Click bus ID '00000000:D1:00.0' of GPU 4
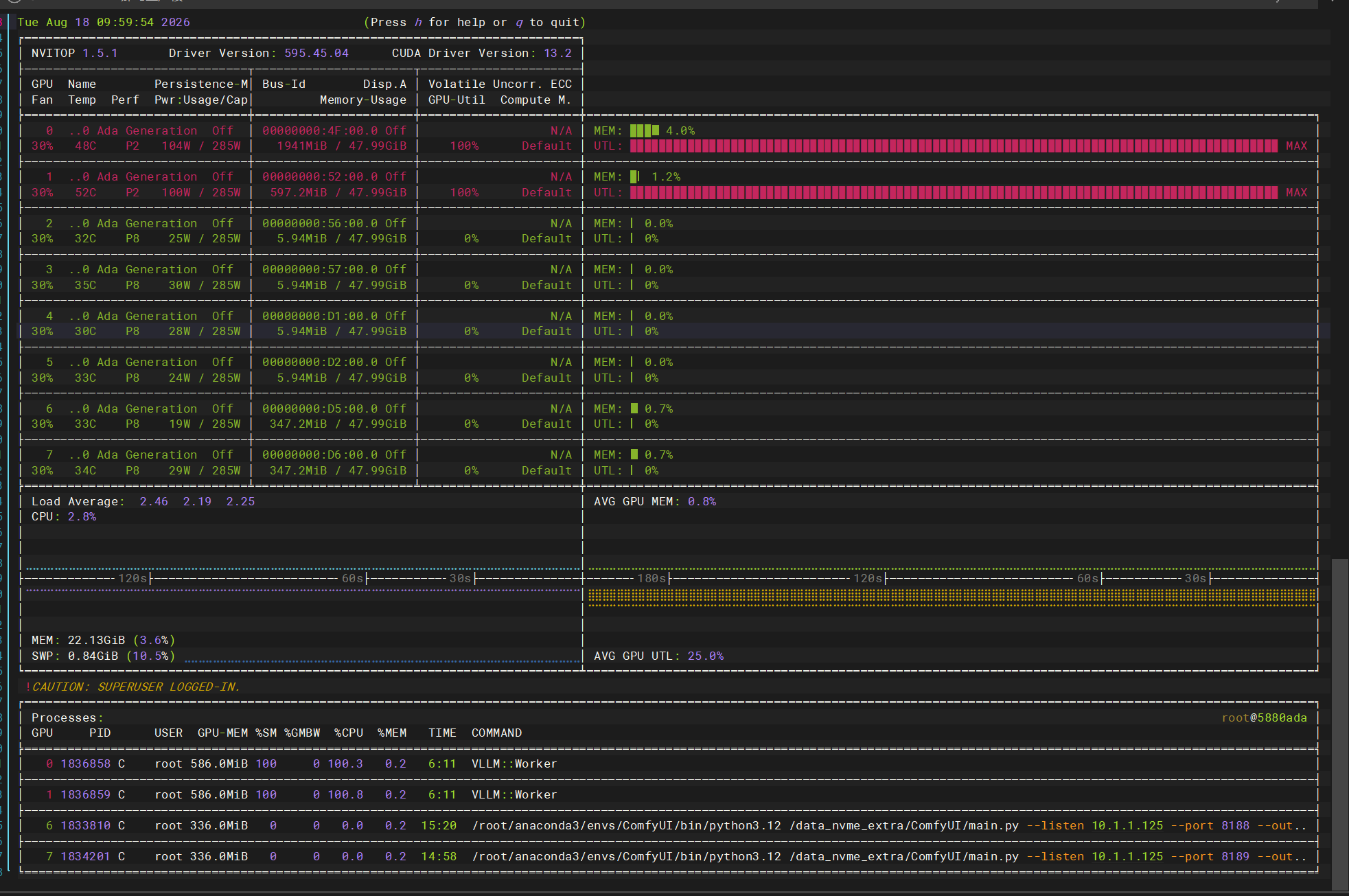Screen dimensions: 1349x896 click(320, 317)
